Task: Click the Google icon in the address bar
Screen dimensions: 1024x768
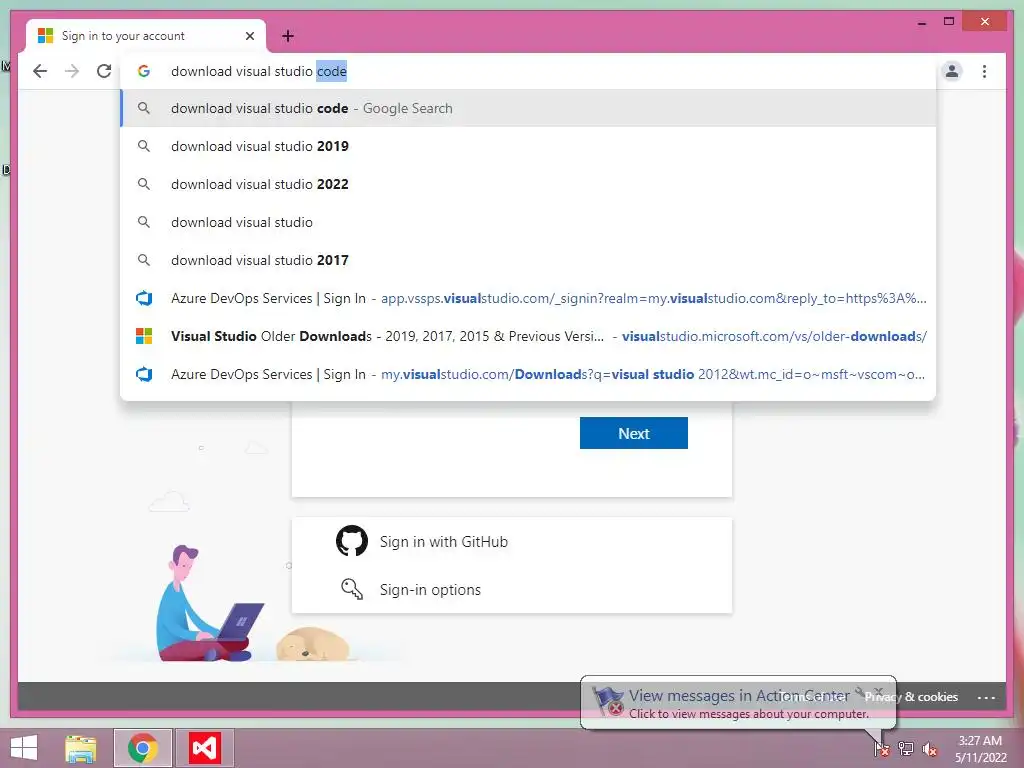Action: click(x=144, y=71)
